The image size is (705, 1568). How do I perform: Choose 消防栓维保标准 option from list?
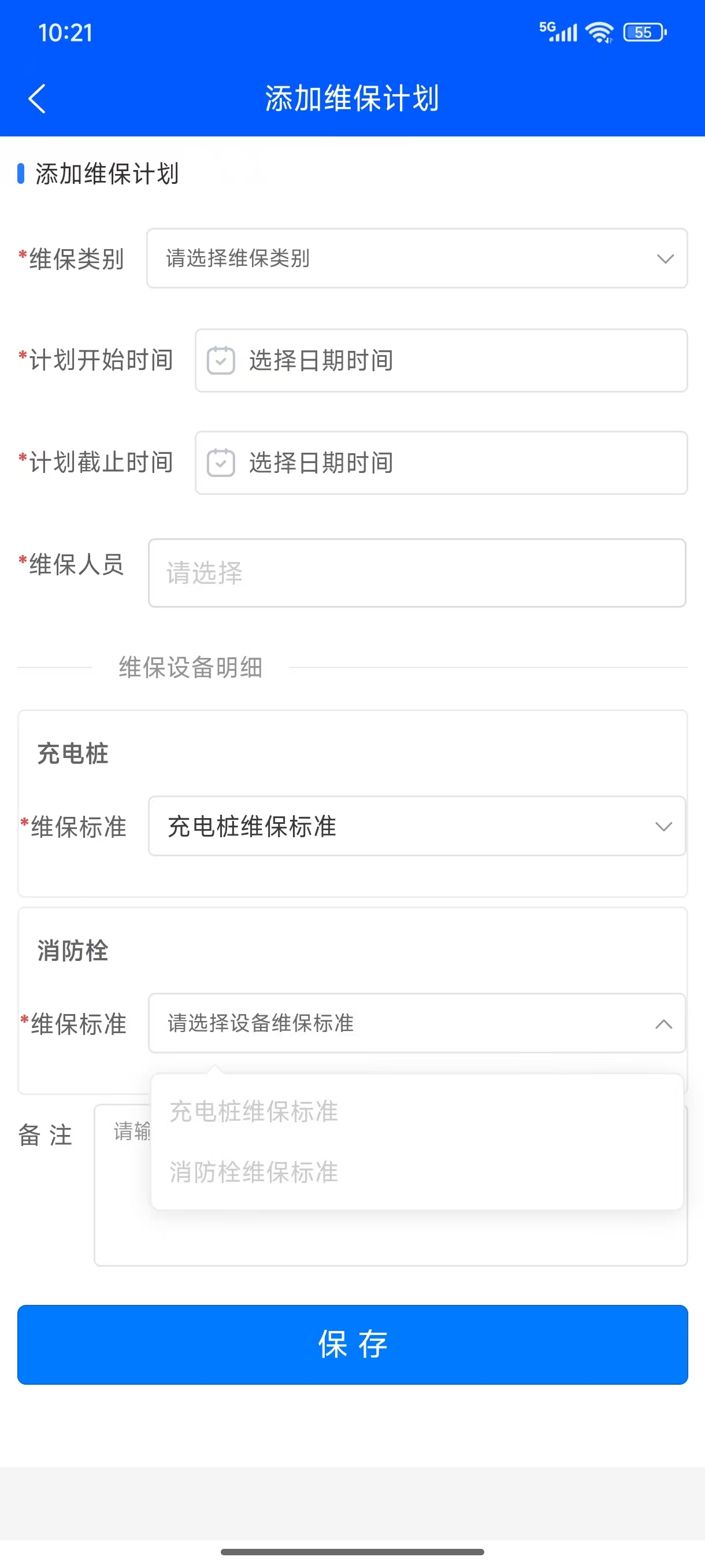coord(254,1172)
